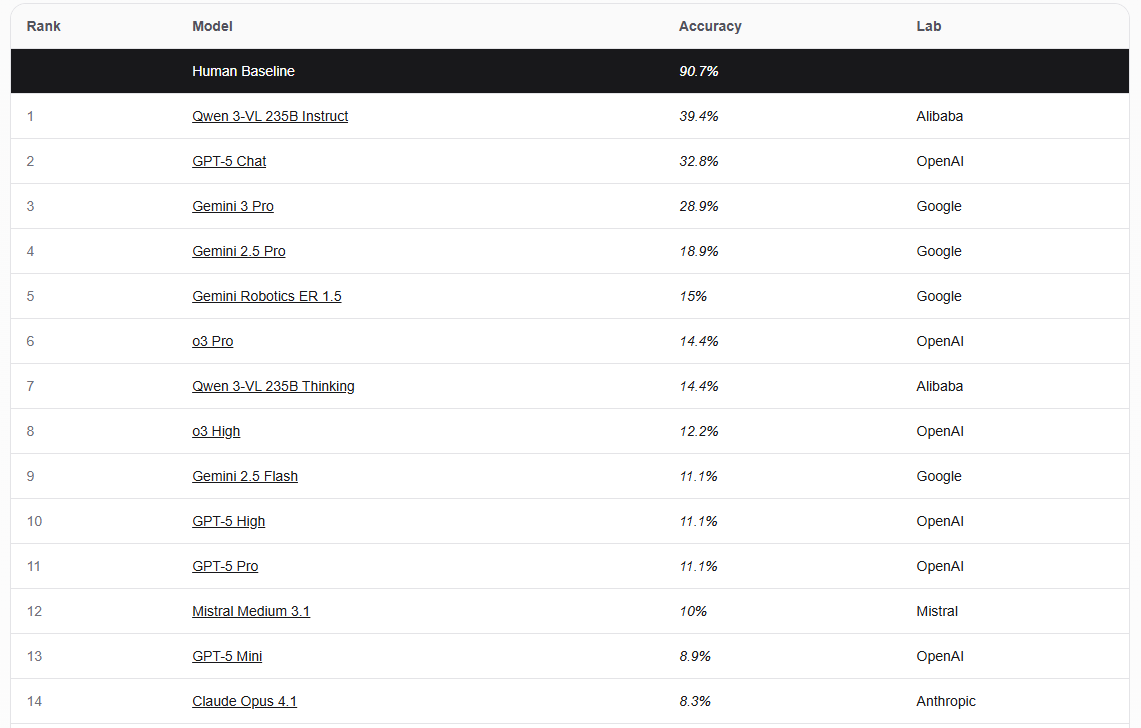Viewport: 1141px width, 728px height.
Task: Click the GPT-5 Chat model link
Action: tap(229, 161)
